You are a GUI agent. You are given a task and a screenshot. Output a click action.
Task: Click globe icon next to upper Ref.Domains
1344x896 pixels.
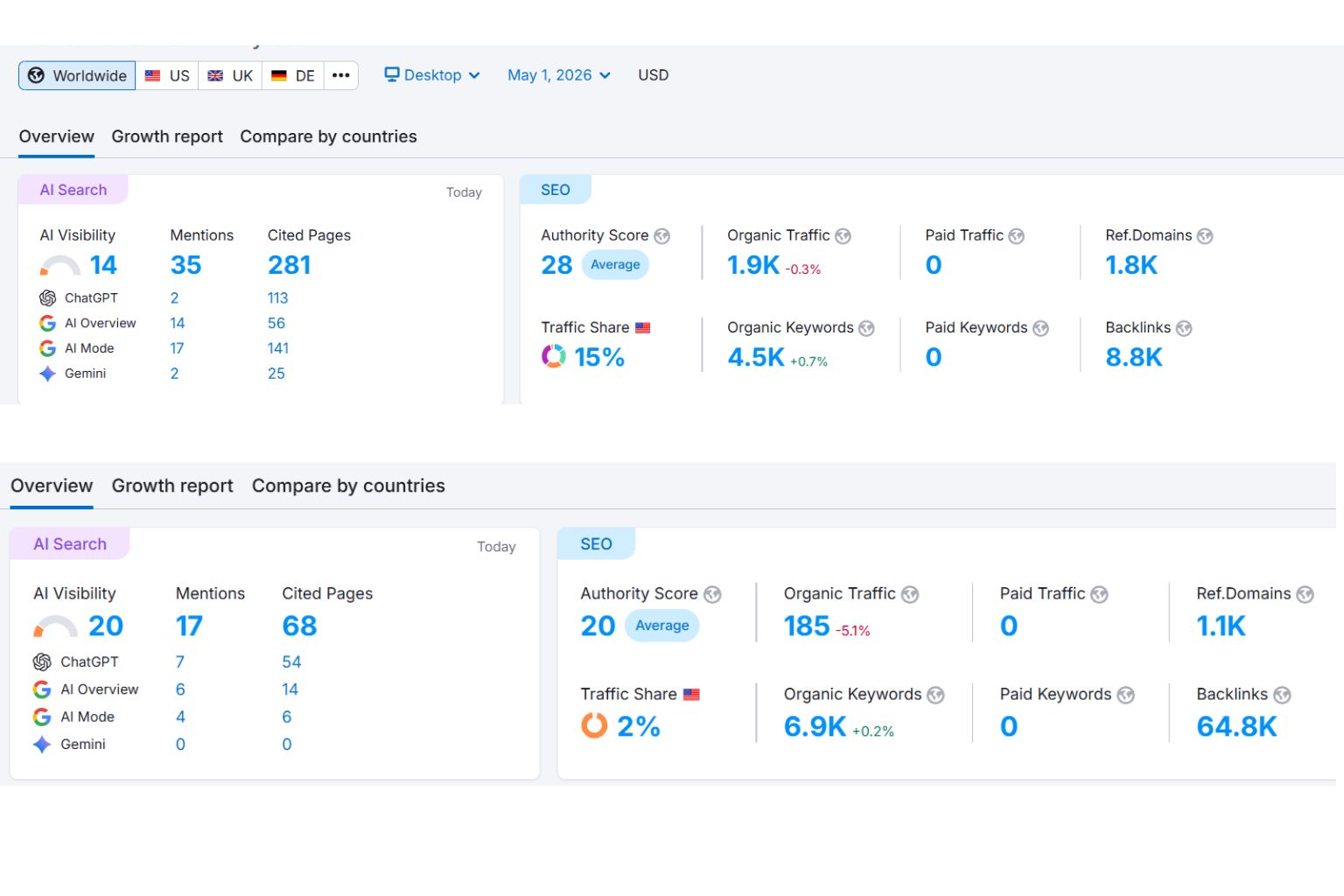(1205, 236)
